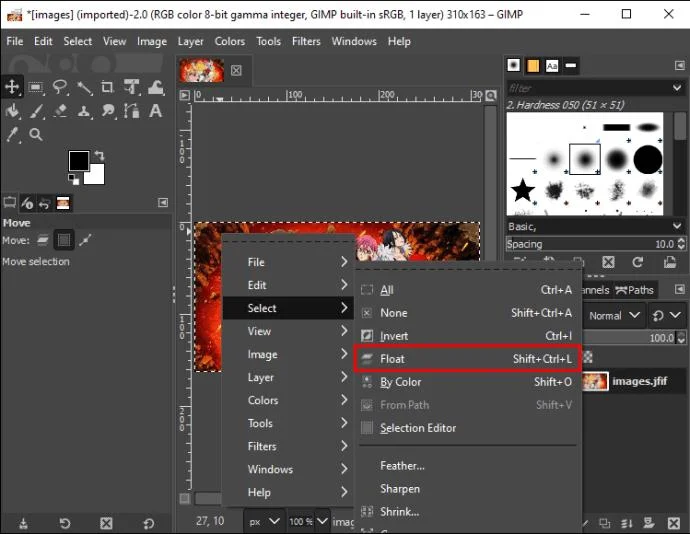Image resolution: width=690 pixels, height=534 pixels.
Task: Open the Fonts tab in right dock
Action: [x=552, y=66]
